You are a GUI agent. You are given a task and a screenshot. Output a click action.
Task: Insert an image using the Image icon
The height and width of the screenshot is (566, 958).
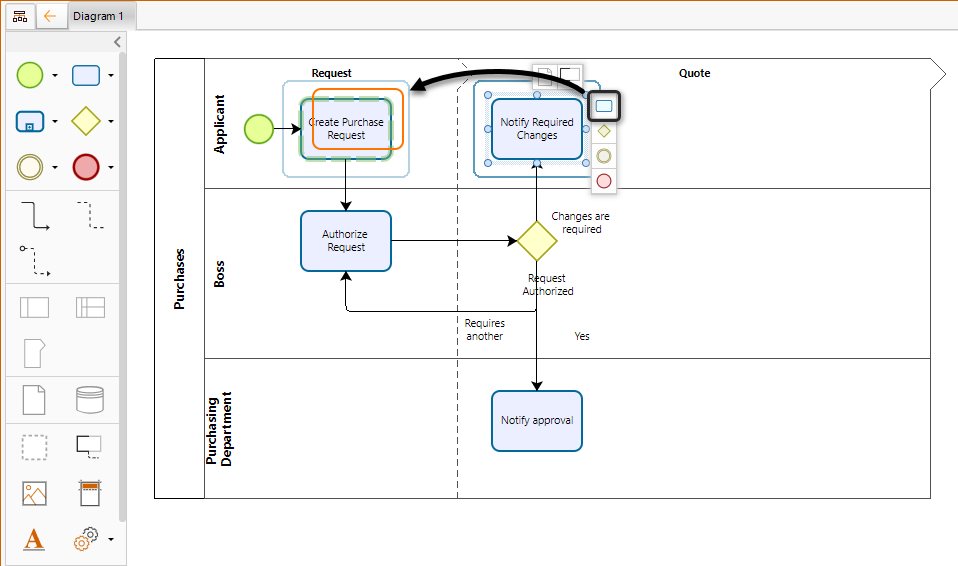point(34,493)
